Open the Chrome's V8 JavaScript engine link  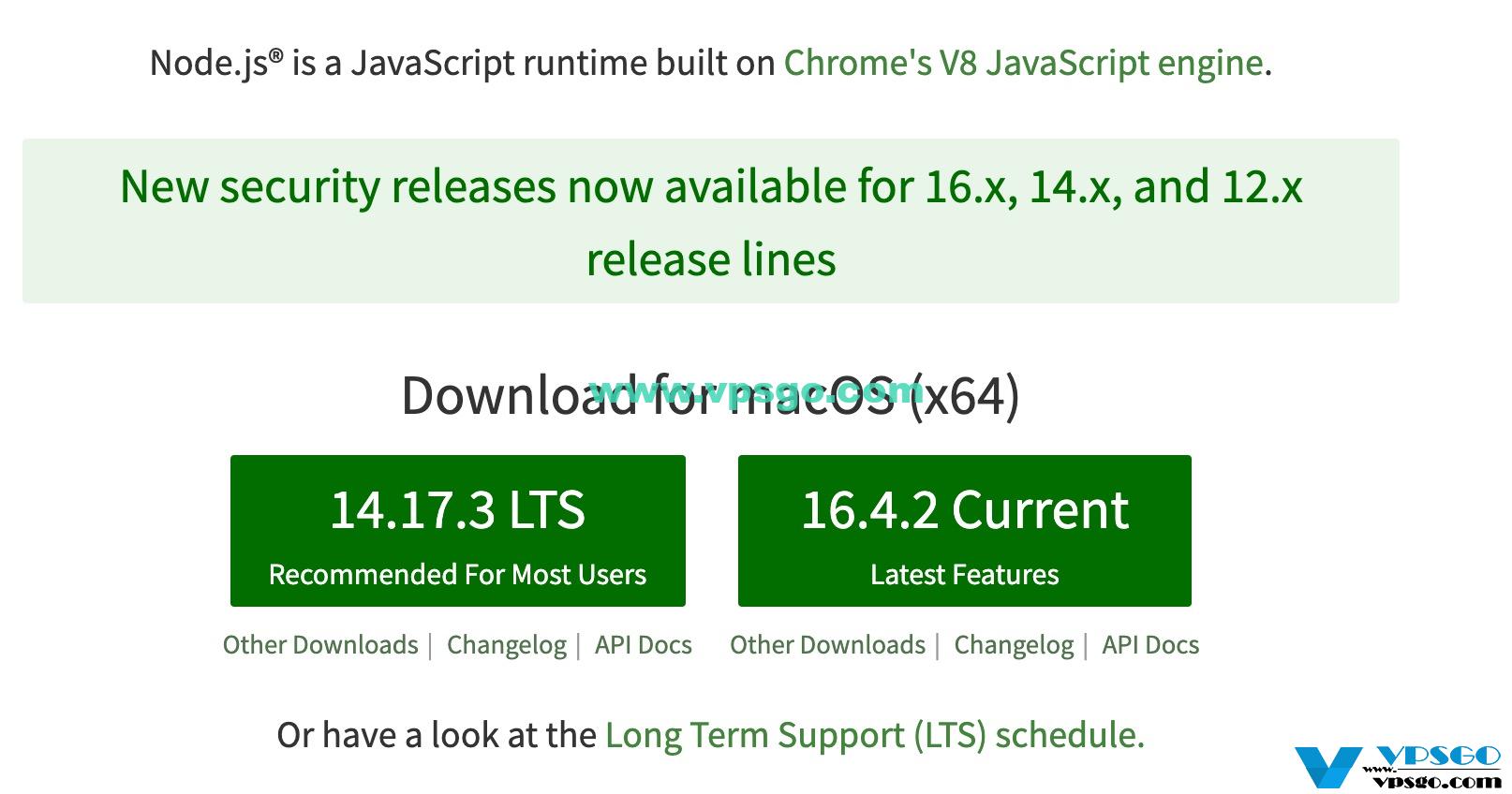[x=1023, y=63]
